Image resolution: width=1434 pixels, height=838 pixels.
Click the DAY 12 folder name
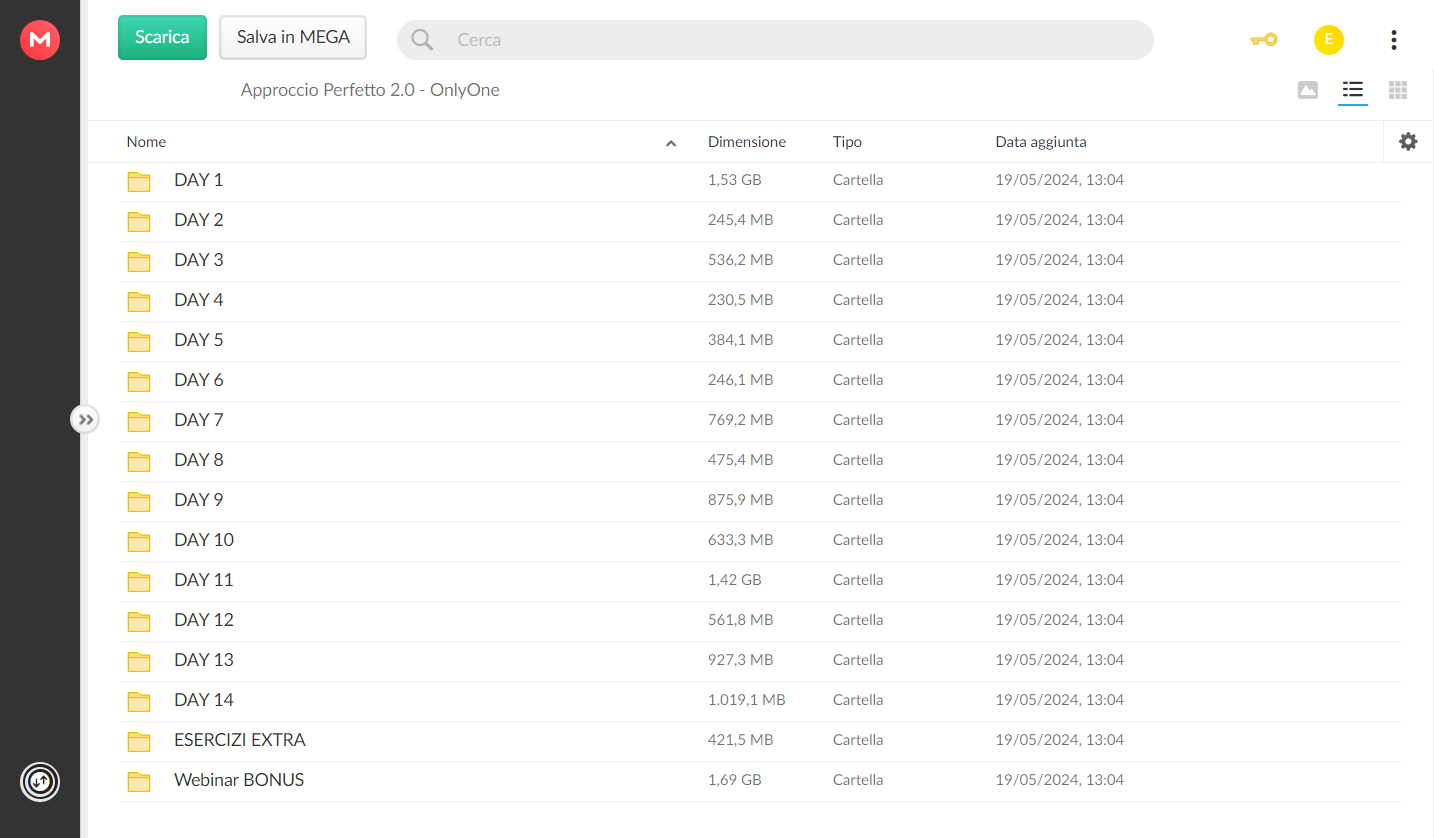point(204,620)
